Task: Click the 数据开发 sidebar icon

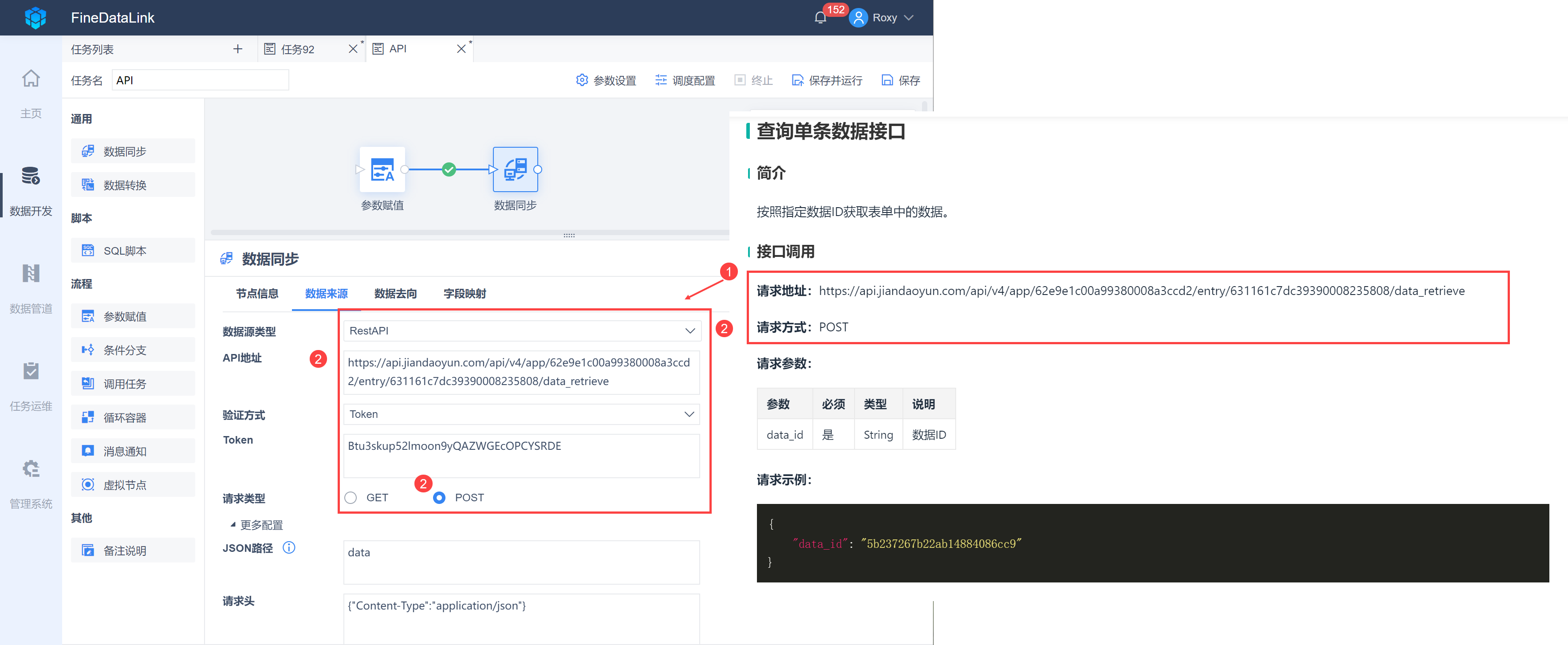Action: pos(31,177)
